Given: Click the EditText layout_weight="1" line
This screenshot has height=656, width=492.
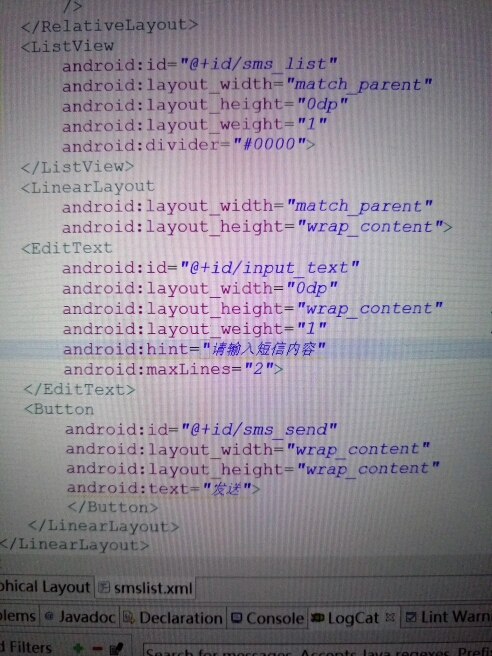Looking at the screenshot, I should coord(195,329).
